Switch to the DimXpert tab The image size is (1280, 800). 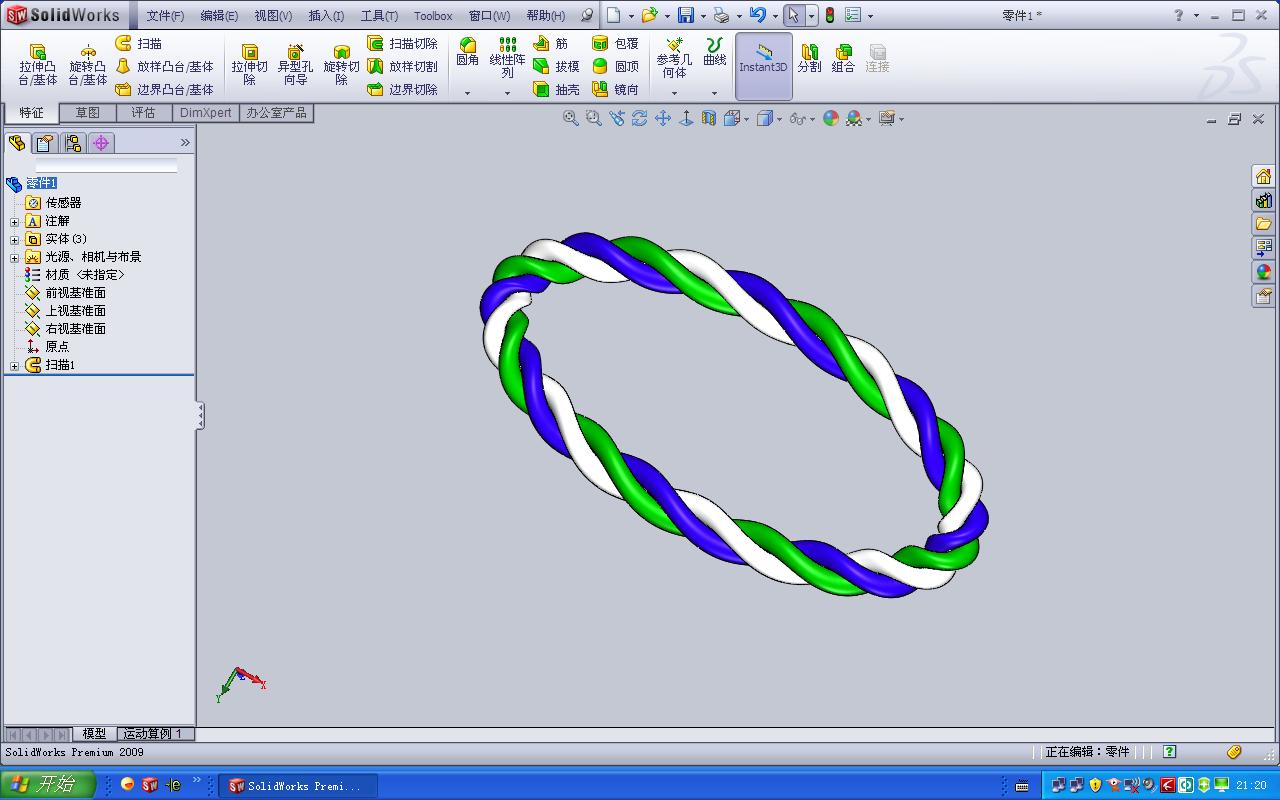205,113
